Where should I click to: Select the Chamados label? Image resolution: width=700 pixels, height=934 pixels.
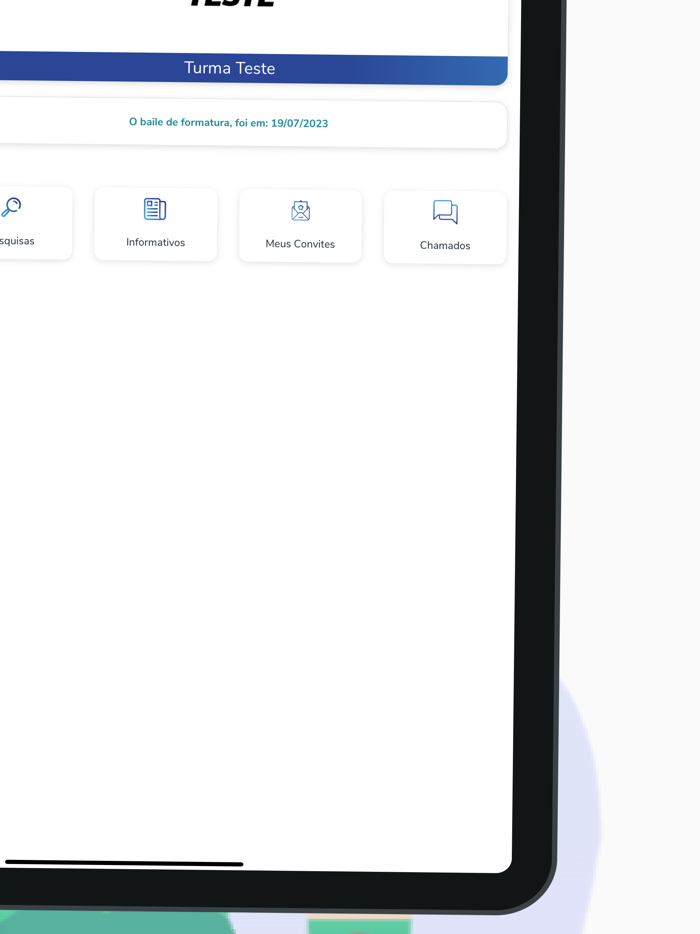(x=445, y=245)
